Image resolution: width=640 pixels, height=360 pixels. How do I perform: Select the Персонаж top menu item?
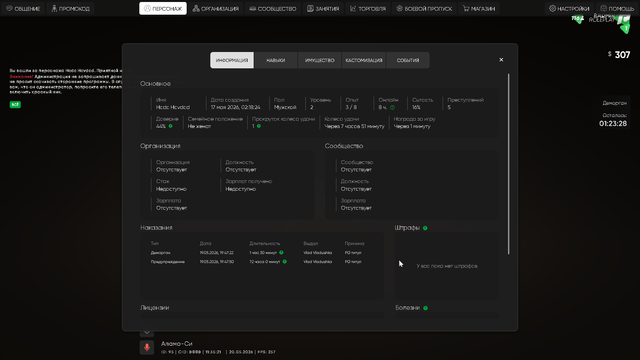tap(163, 9)
